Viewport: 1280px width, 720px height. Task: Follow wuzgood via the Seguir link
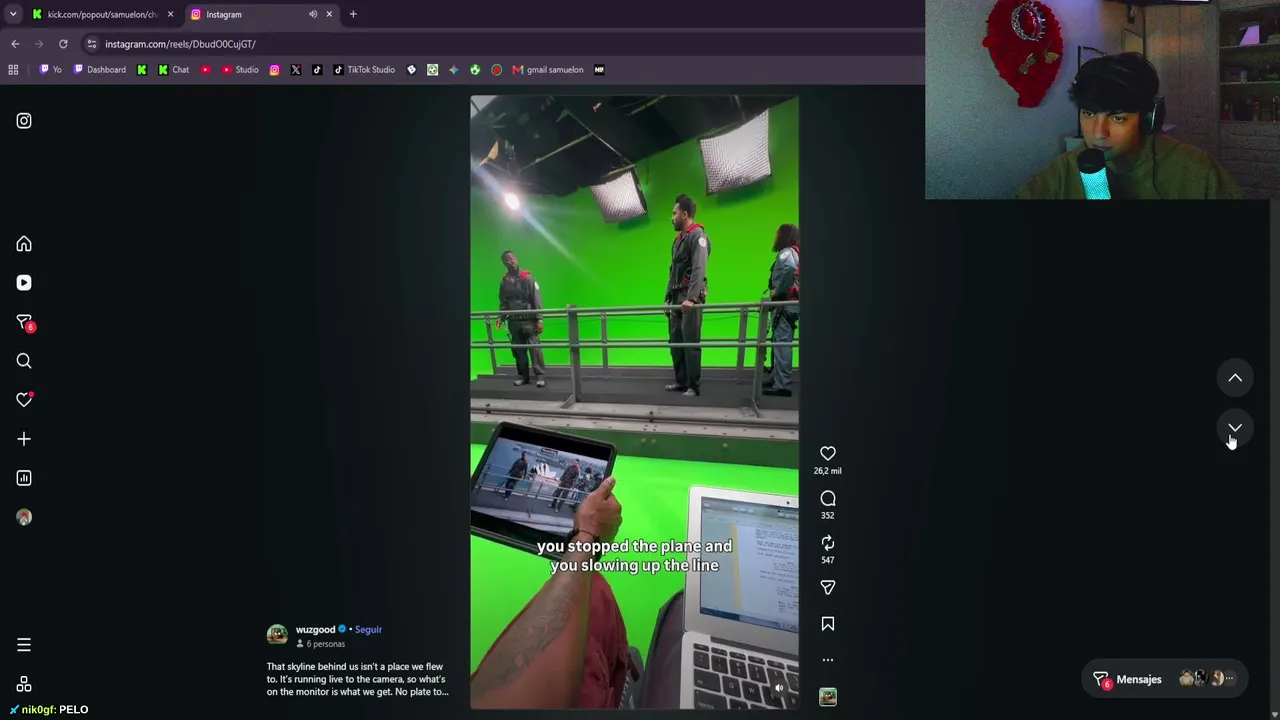point(368,630)
